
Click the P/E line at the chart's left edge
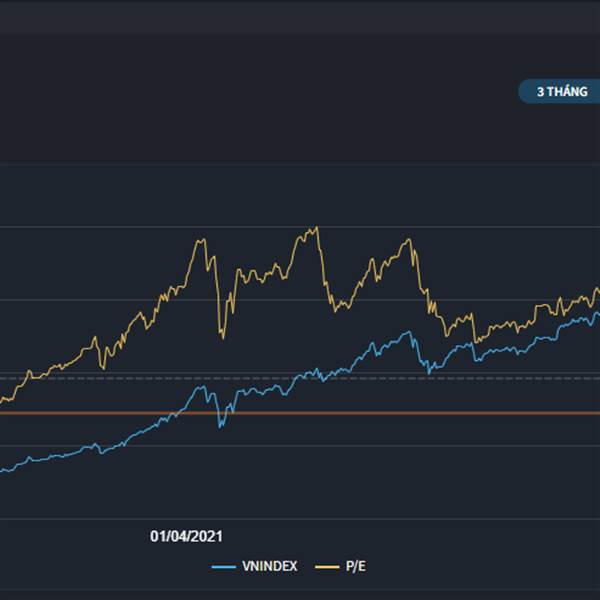[3, 401]
